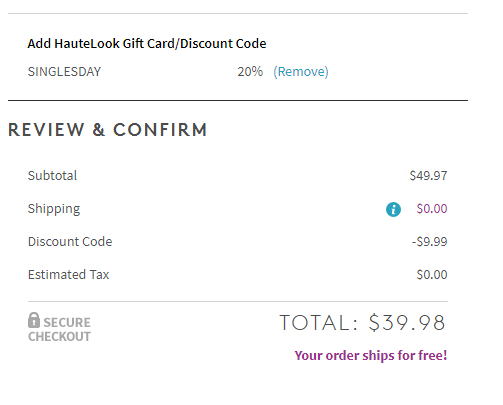
Task: Click the Add HauteLook Gift Card/Discount Code heading
Action: pos(147,44)
